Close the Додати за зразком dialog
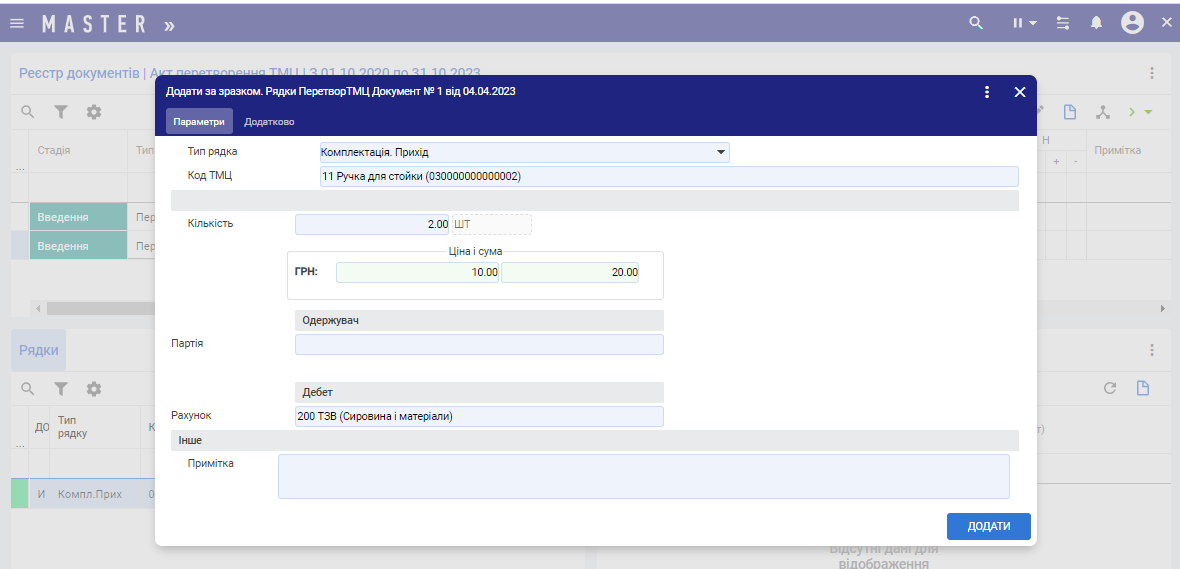This screenshot has height=569, width=1180. (x=1020, y=92)
